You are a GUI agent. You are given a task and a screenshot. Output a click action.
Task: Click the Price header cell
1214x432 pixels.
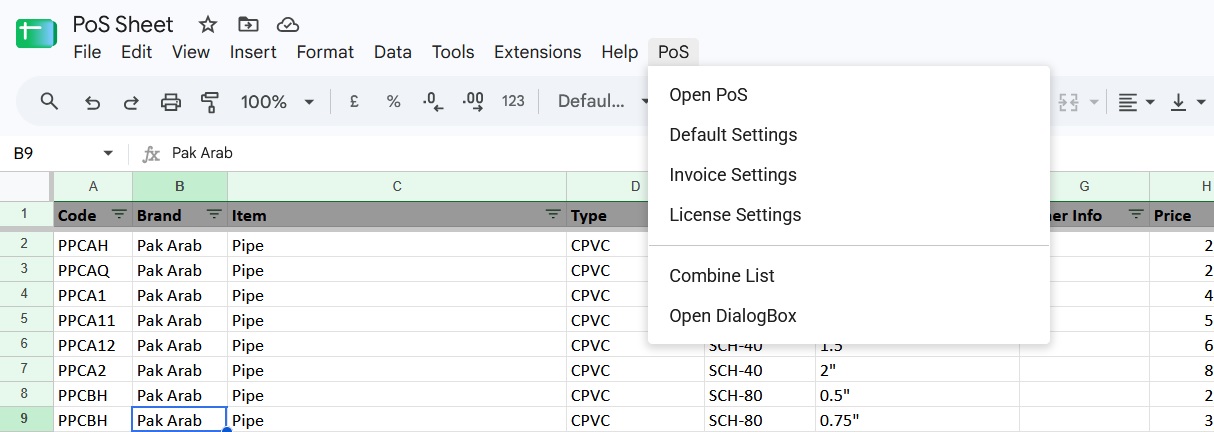1182,215
